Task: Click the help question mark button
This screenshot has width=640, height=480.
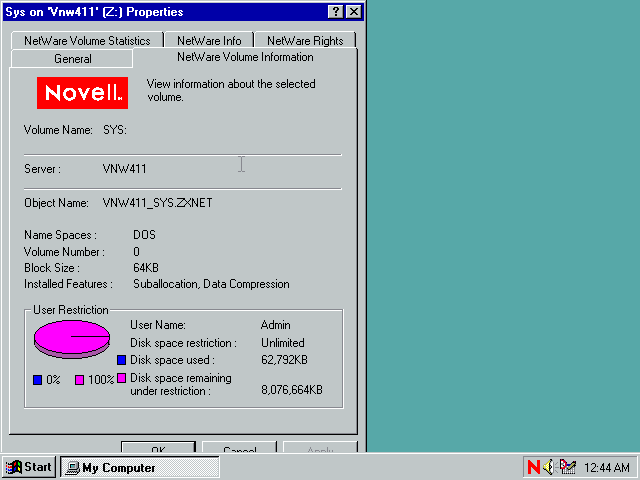Action: pyautogui.click(x=336, y=12)
